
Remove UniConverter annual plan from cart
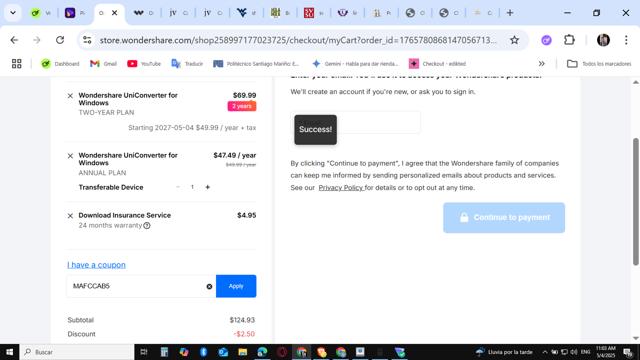click(x=70, y=156)
